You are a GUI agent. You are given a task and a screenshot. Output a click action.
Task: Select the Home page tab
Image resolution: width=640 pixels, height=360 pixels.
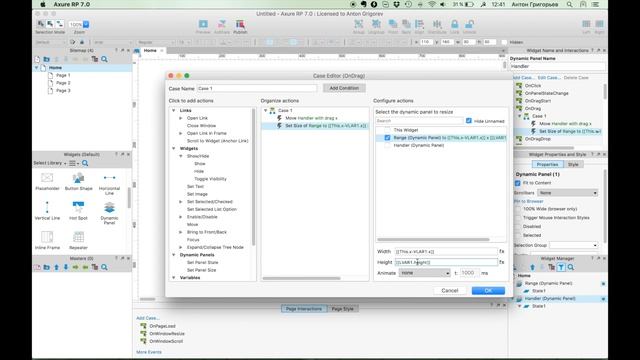pos(150,50)
